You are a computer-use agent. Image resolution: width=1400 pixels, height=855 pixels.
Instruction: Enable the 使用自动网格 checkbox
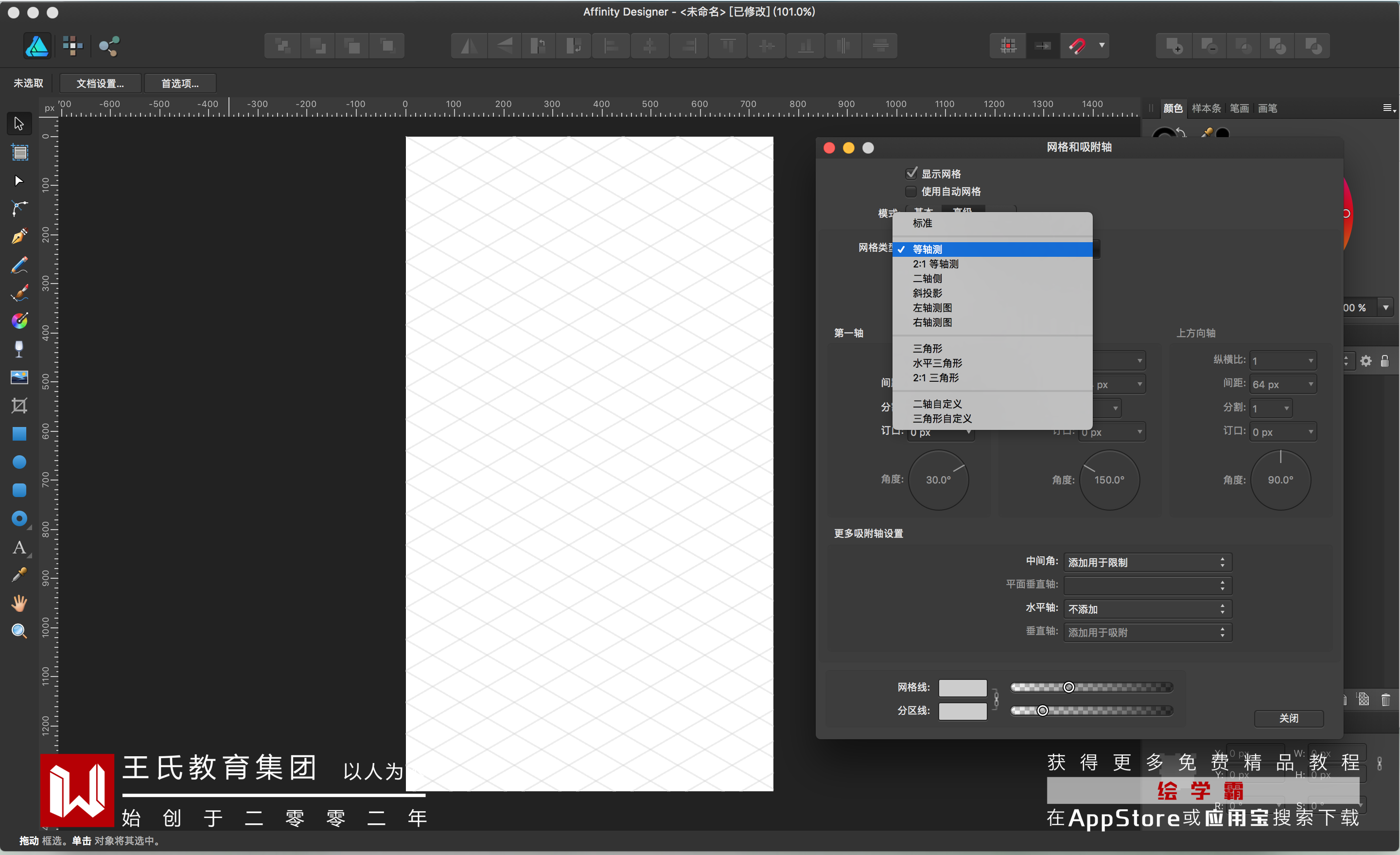(x=911, y=191)
